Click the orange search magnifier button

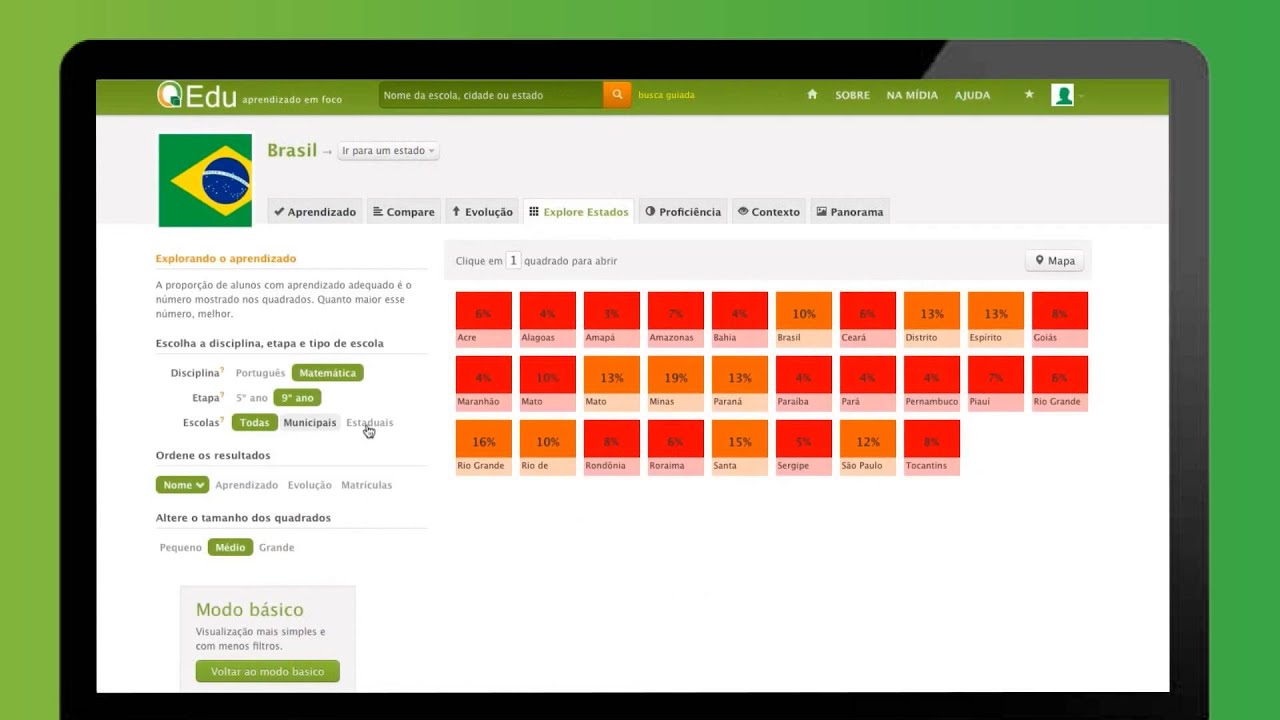pos(617,95)
